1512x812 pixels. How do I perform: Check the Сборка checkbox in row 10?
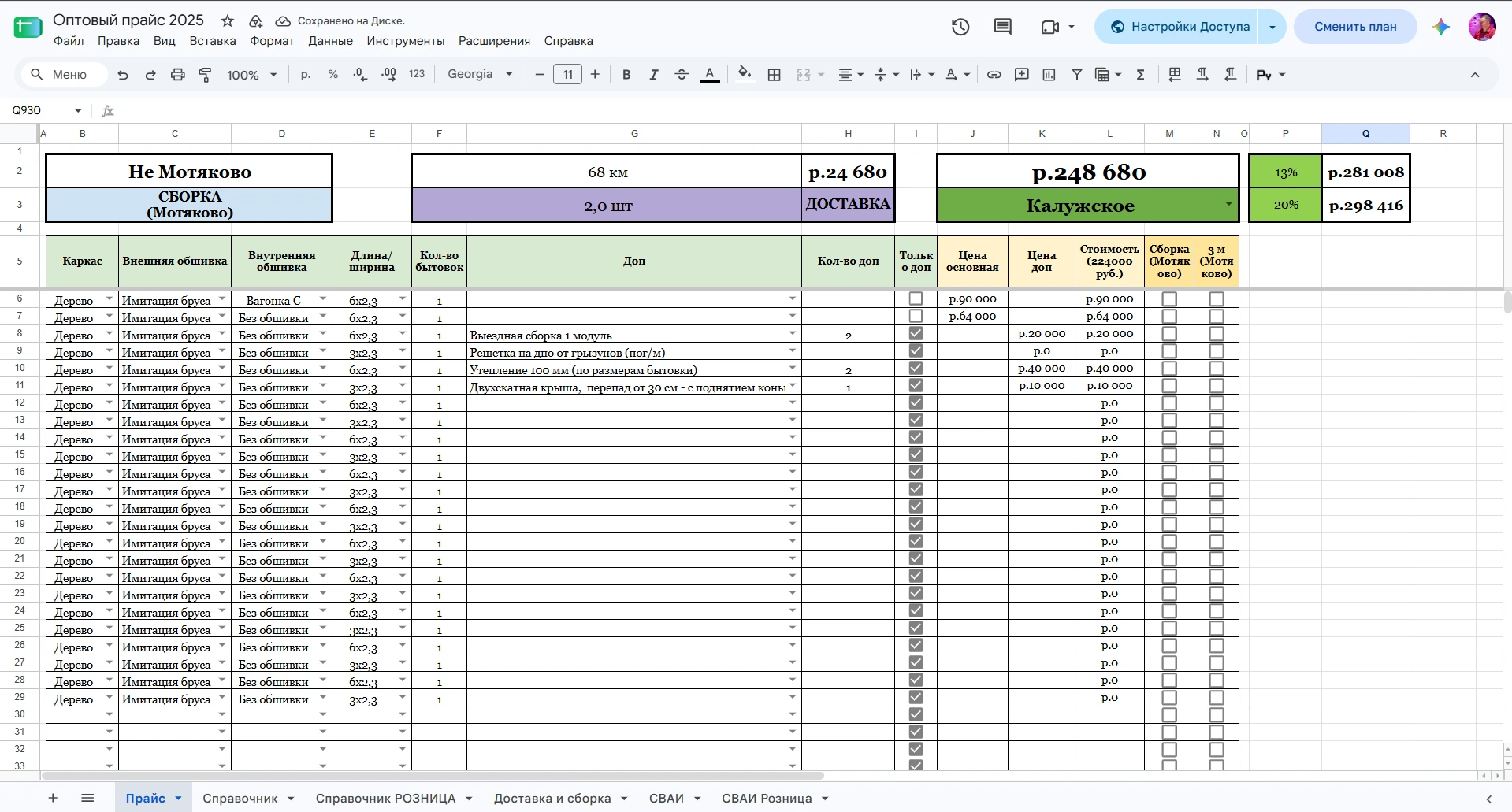point(1169,369)
